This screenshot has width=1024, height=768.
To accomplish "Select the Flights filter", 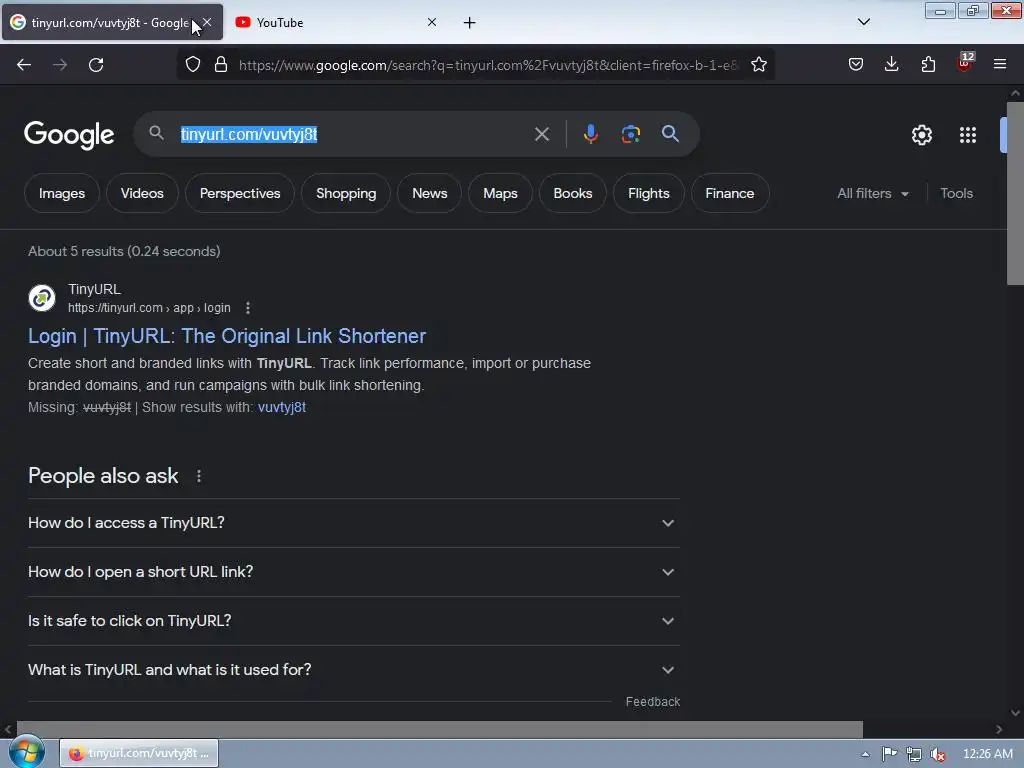I will 648,193.
